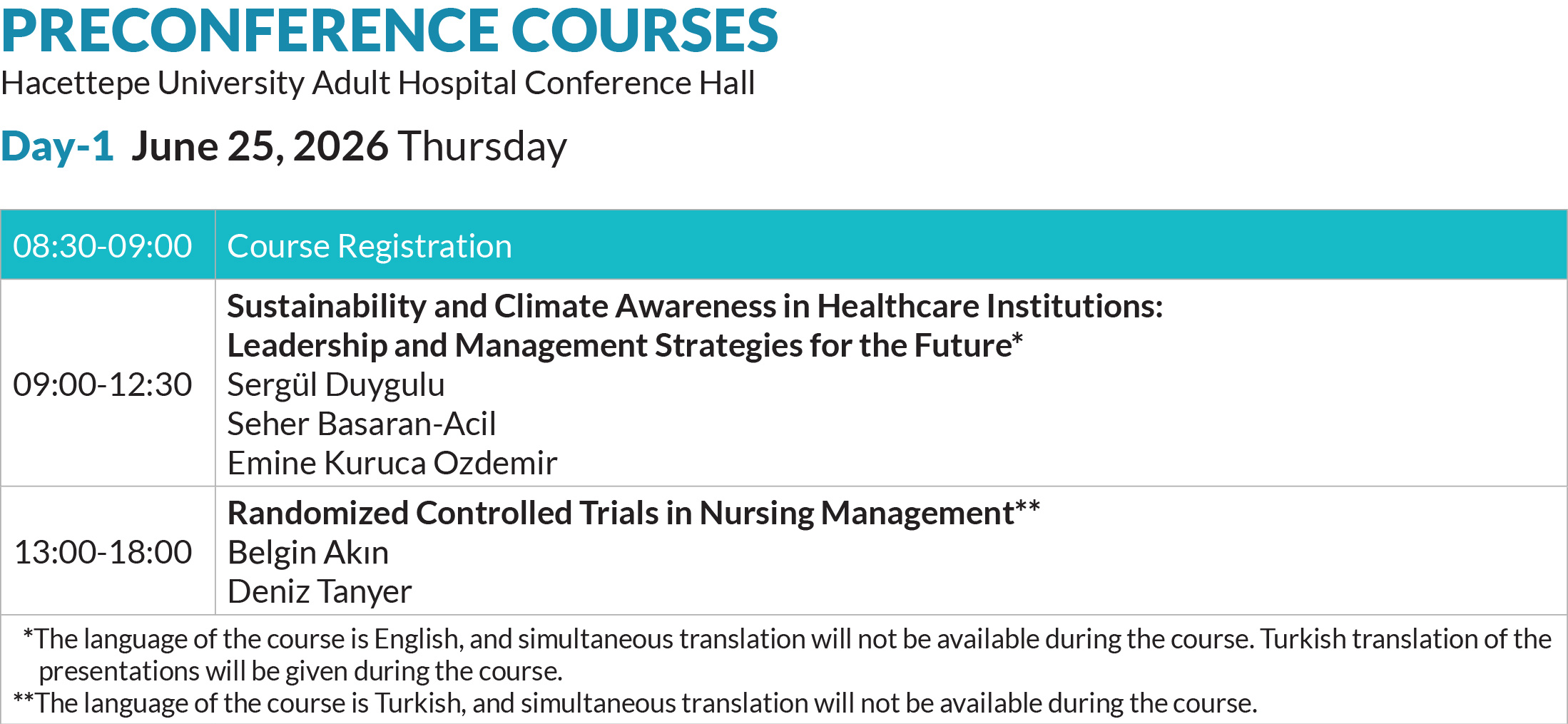Click the 08:30-09:00 time cell

103,246
